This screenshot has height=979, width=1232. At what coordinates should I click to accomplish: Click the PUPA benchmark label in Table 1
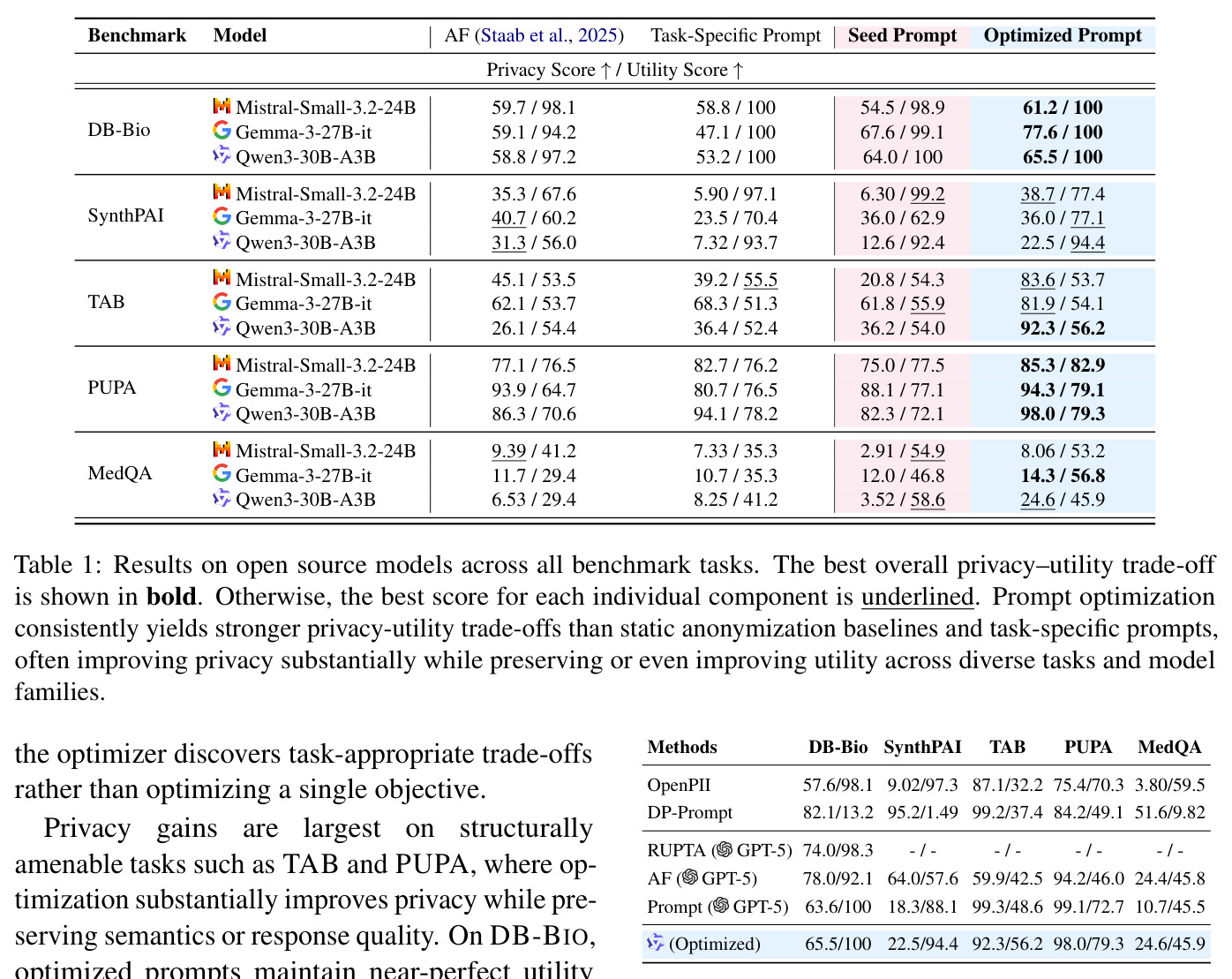pyautogui.click(x=112, y=388)
